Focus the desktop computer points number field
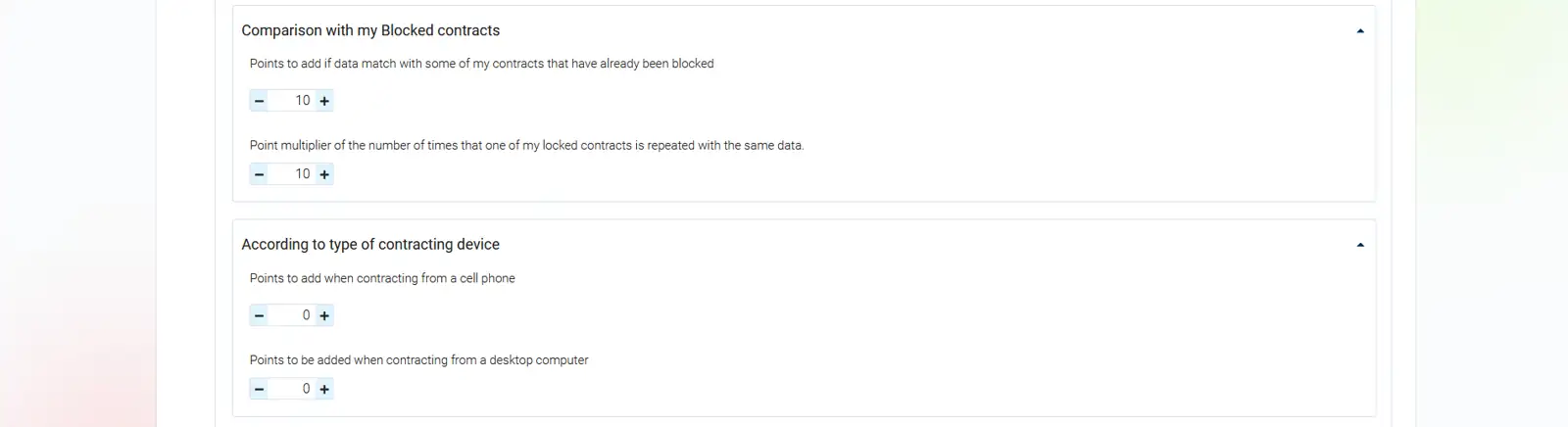This screenshot has height=427, width=1568. click(292, 389)
